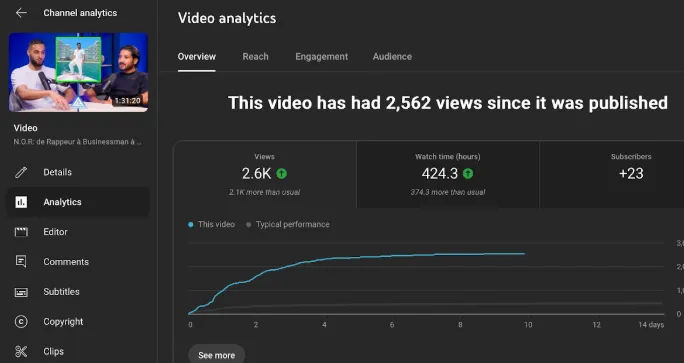Open the Editor clapperboard icon
The width and height of the screenshot is (684, 363).
[21, 232]
